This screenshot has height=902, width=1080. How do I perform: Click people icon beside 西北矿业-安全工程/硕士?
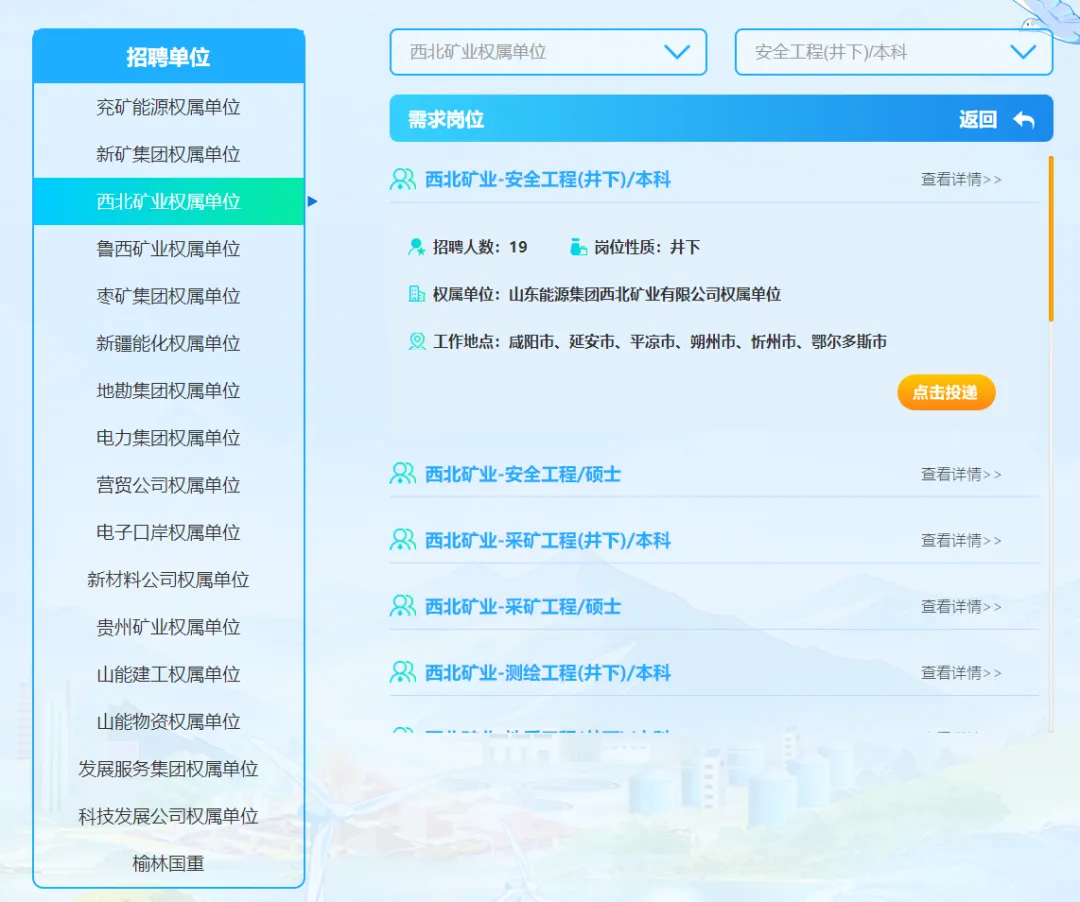click(x=403, y=474)
